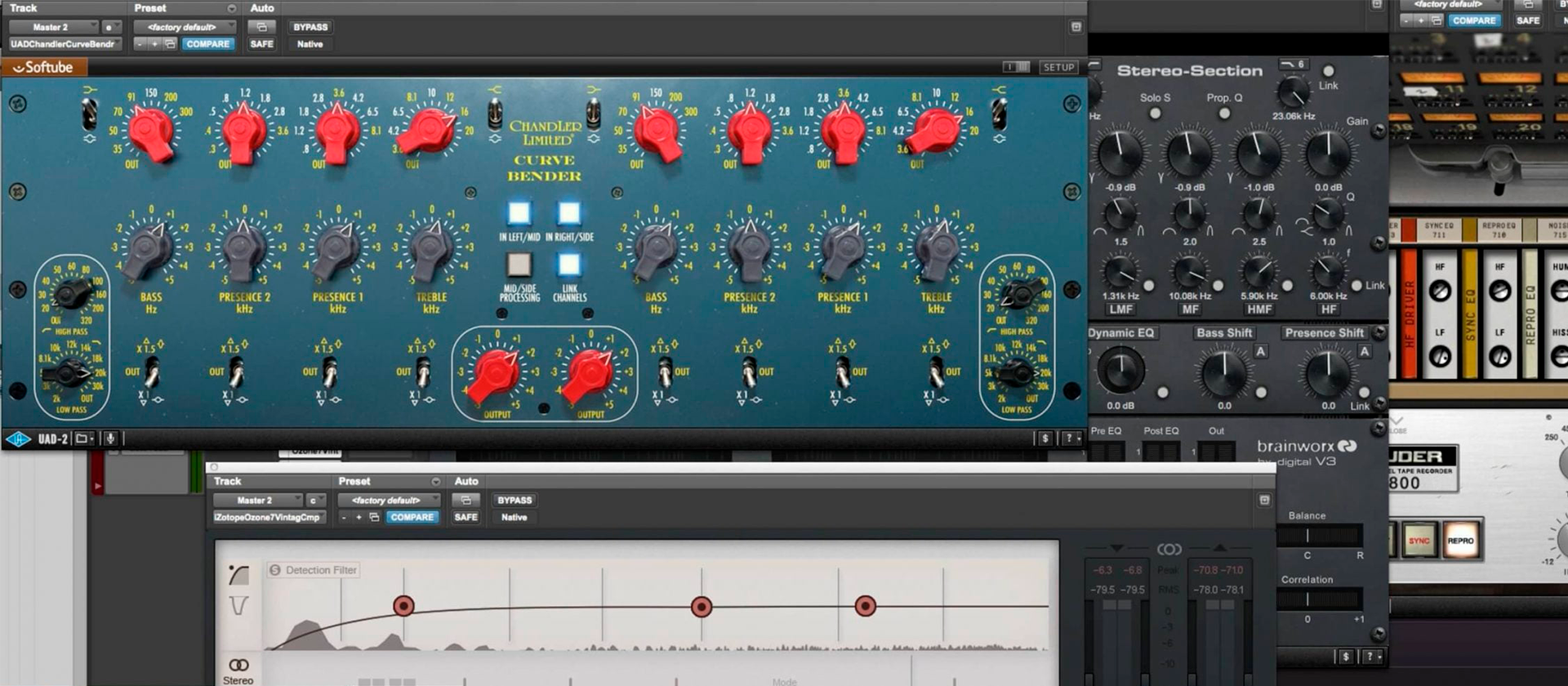
Task: Click the UAD-2 dollar sign icon
Action: coord(1045,439)
